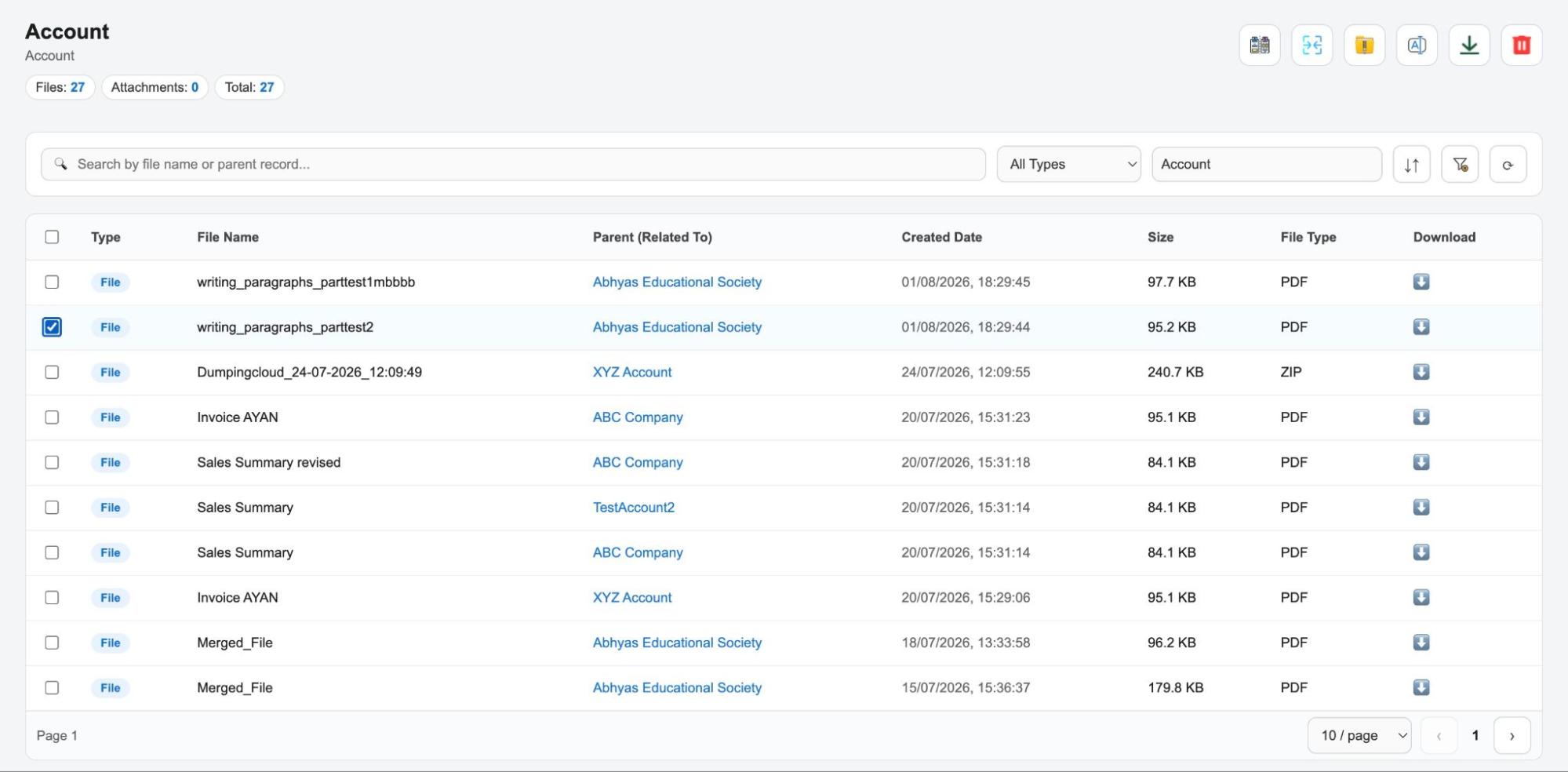Click the Account object input field
The width and height of the screenshot is (1568, 772).
pyautogui.click(x=1266, y=164)
